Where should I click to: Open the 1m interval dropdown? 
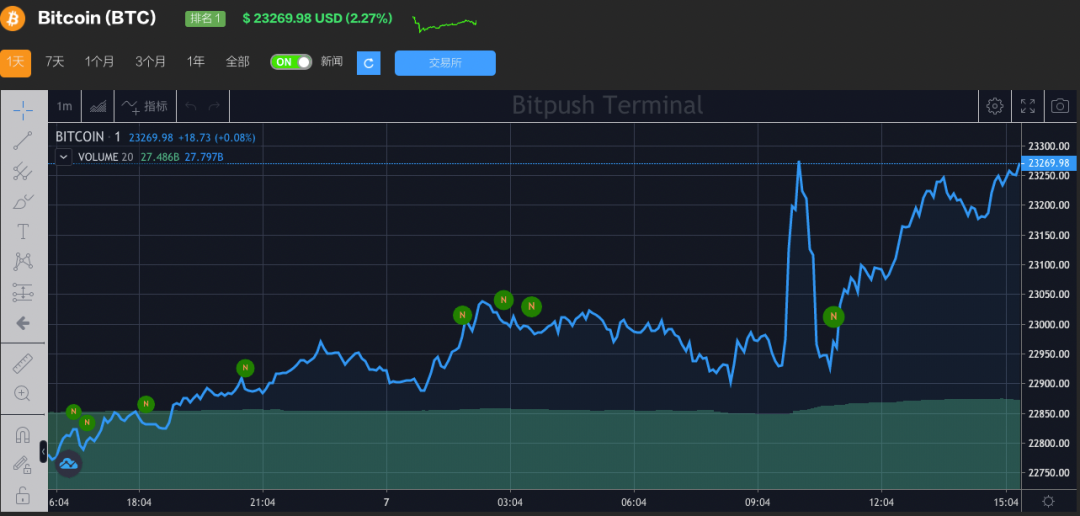click(64, 106)
